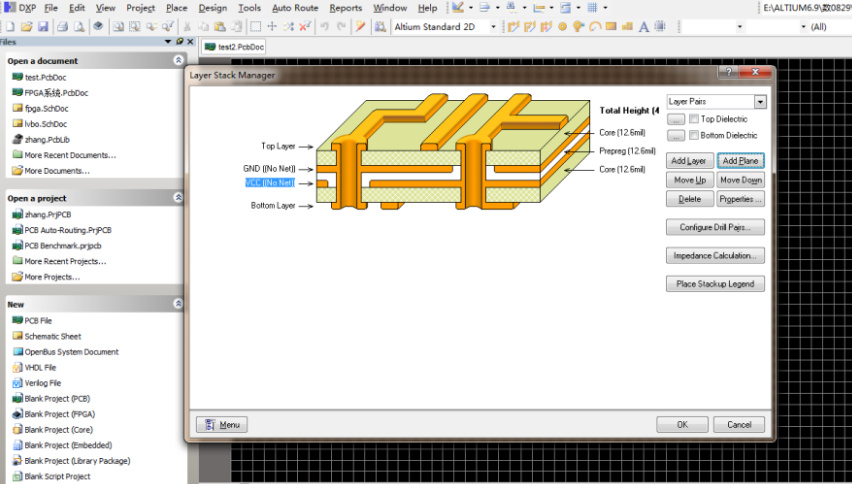This screenshot has width=852, height=484.
Task: Zoom to selected objects toolbar icon
Action: coord(152,27)
